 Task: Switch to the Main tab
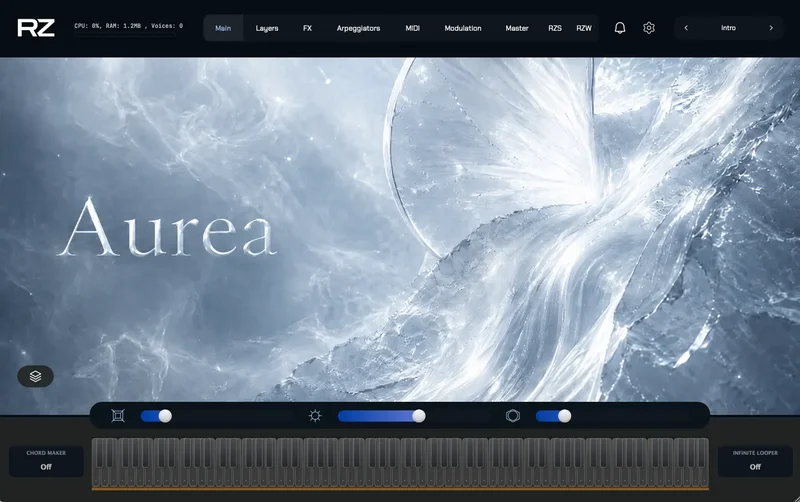(x=223, y=28)
